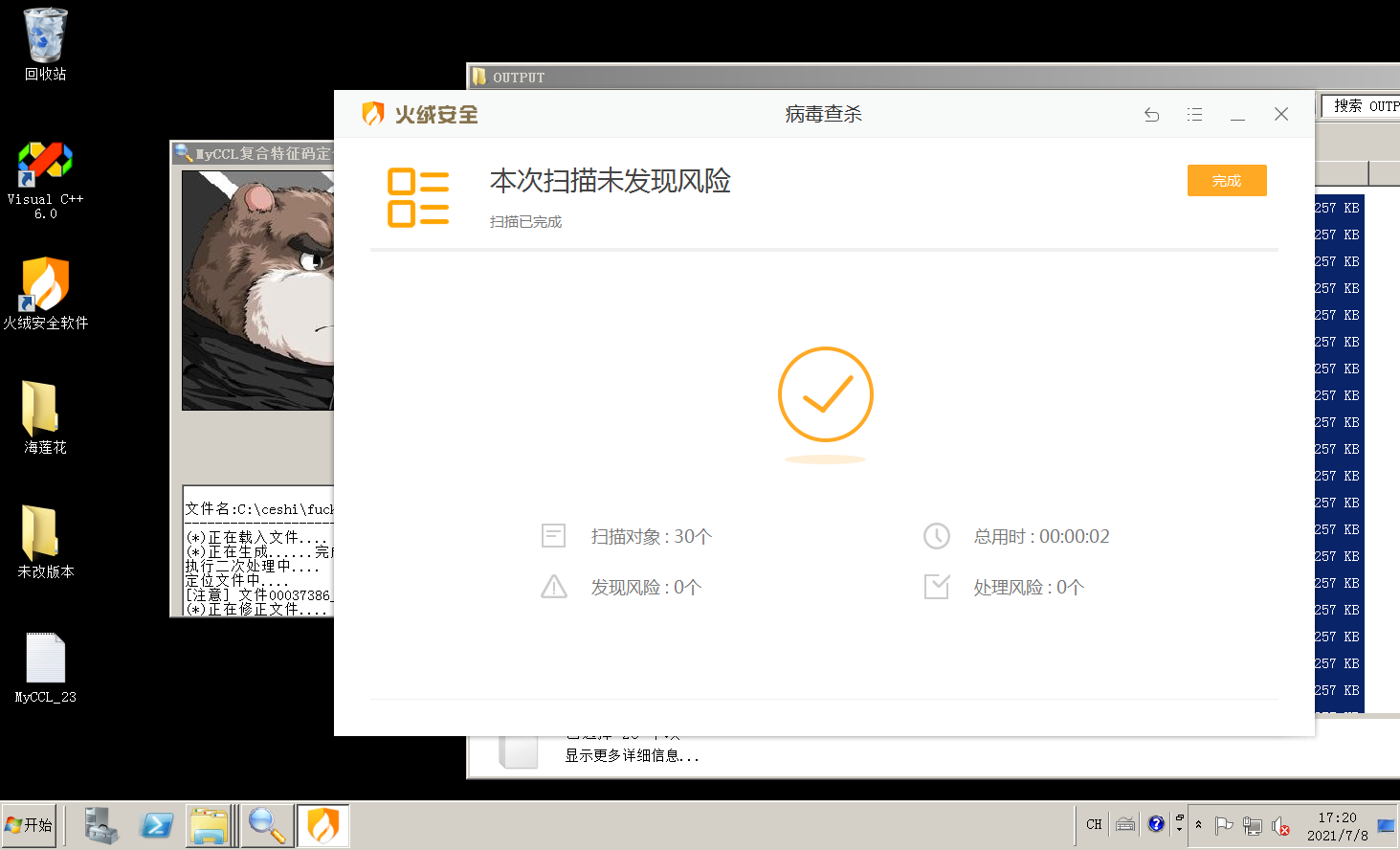Click the 开始 Start button

30,825
